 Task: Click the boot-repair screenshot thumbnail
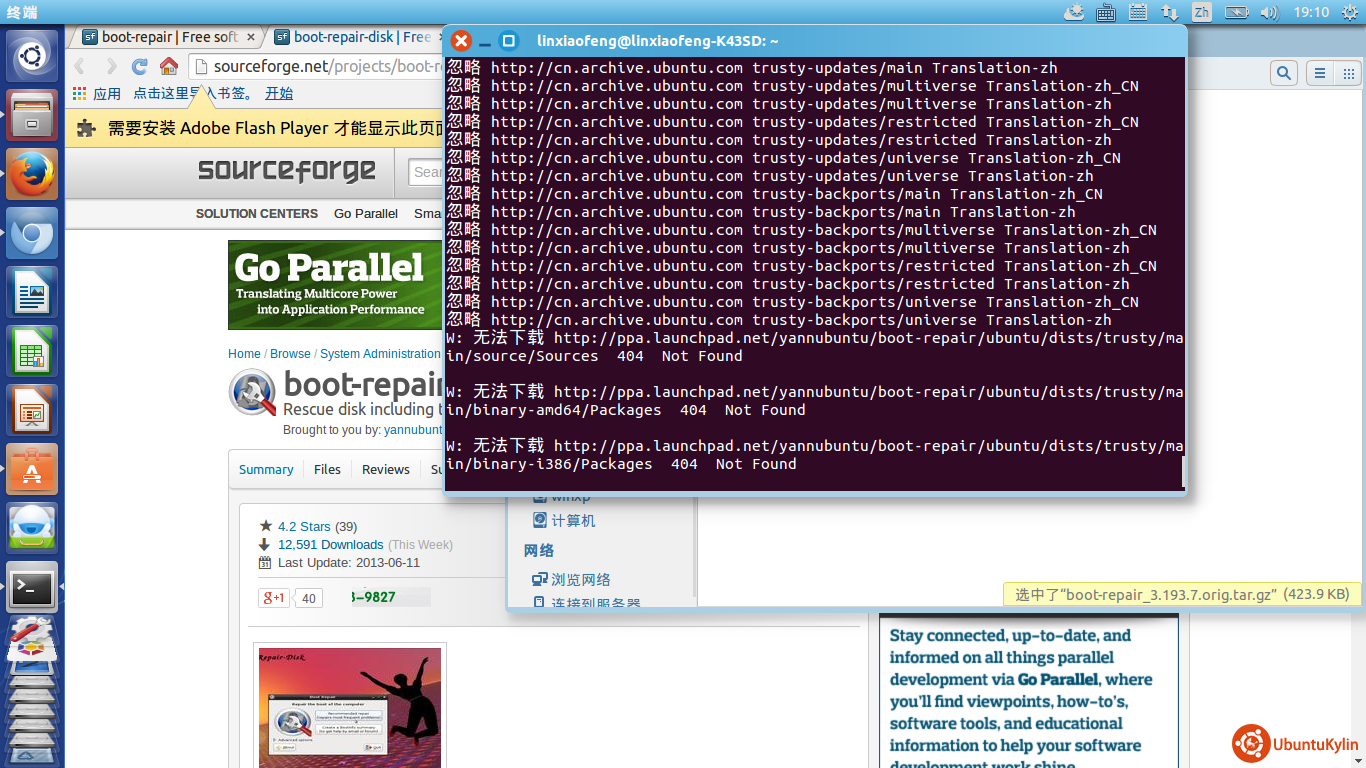(x=349, y=707)
